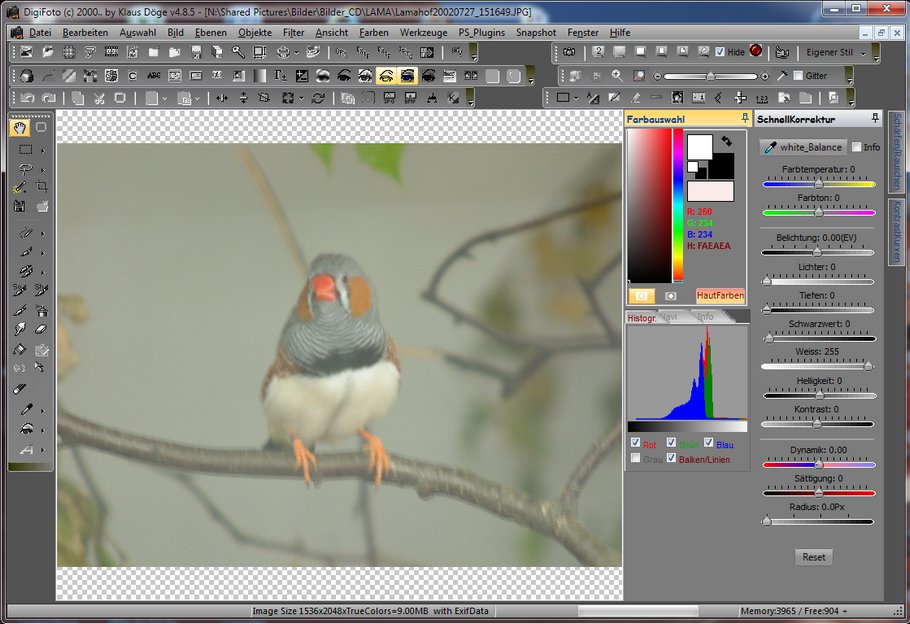Open the Filter menu
This screenshot has width=910, height=624.
[293, 32]
